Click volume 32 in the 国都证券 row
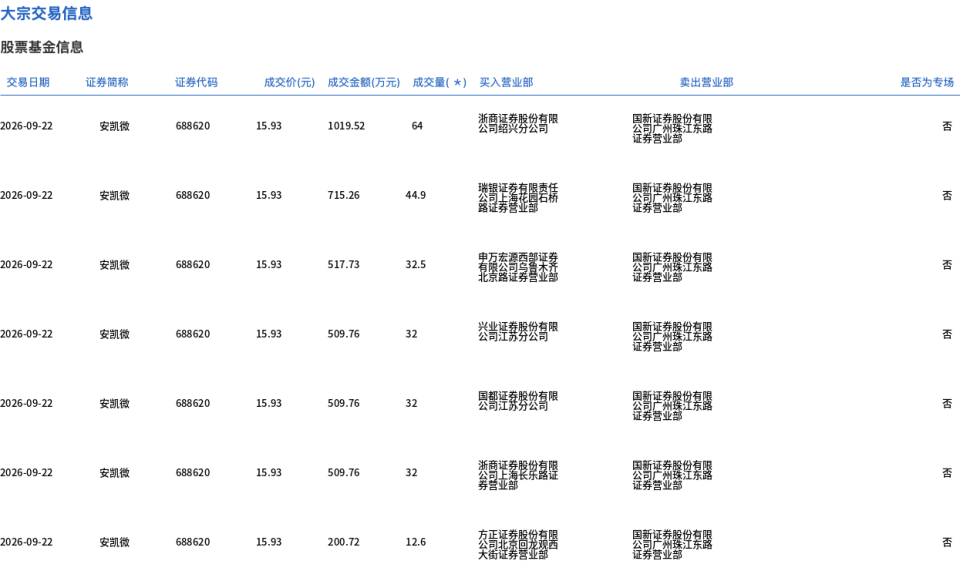The width and height of the screenshot is (960, 581). click(411, 403)
